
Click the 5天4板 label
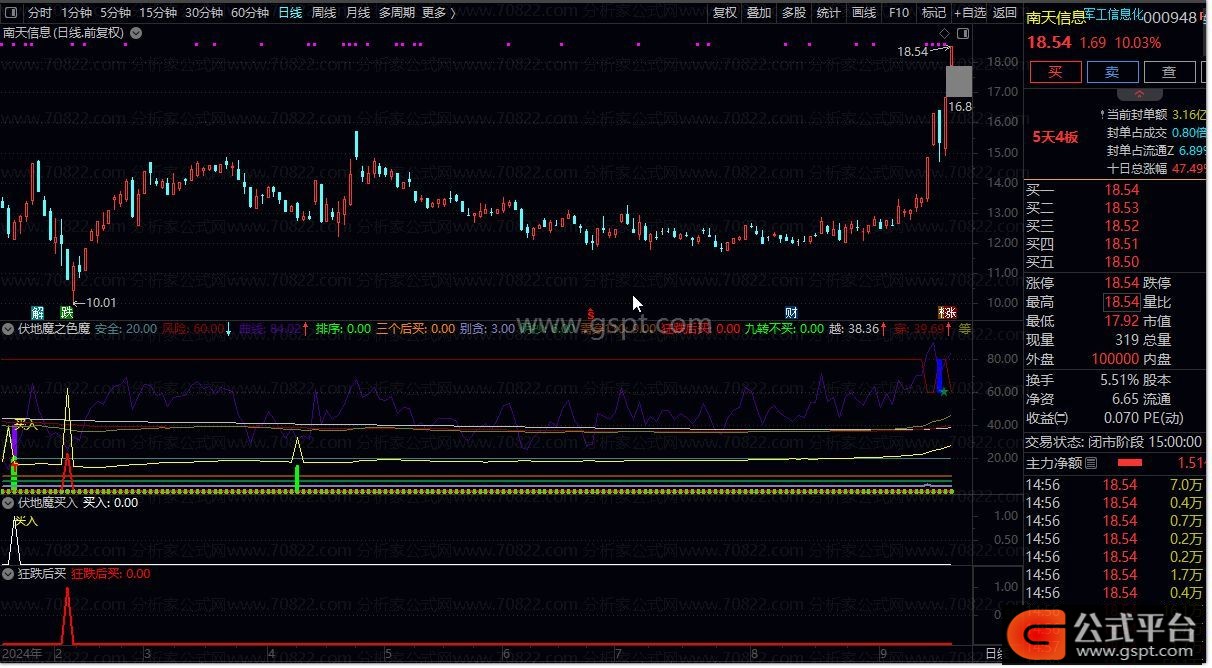(x=1054, y=137)
